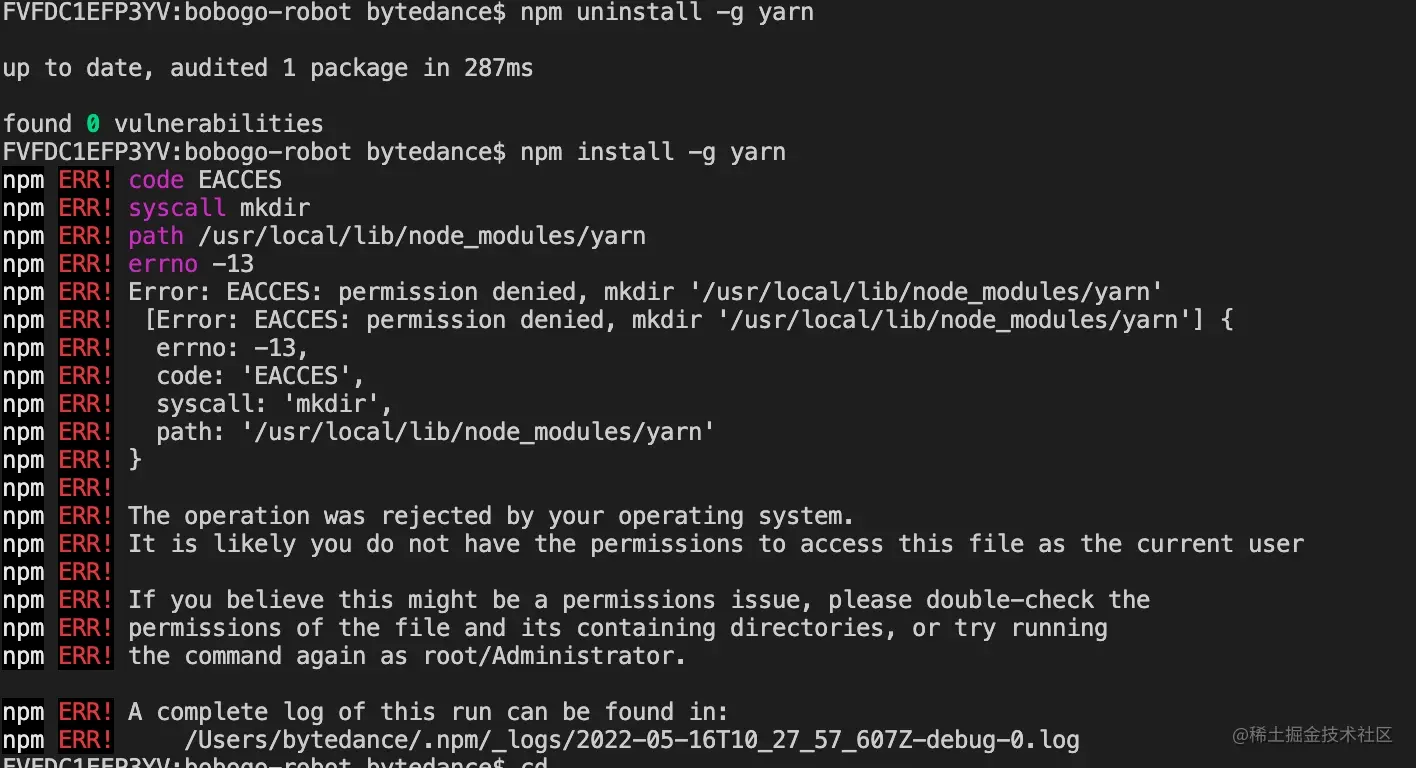
Task: Click the 'npm install -g yarn' command text
Action: pos(652,152)
